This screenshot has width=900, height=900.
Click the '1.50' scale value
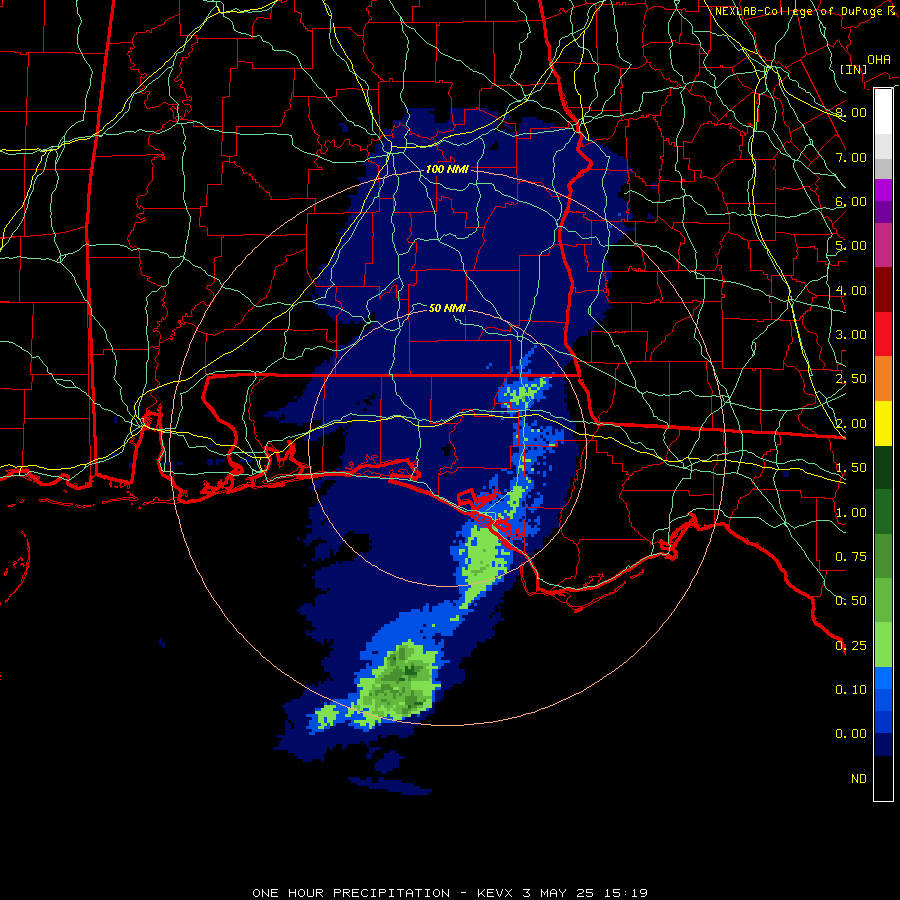pyautogui.click(x=851, y=468)
